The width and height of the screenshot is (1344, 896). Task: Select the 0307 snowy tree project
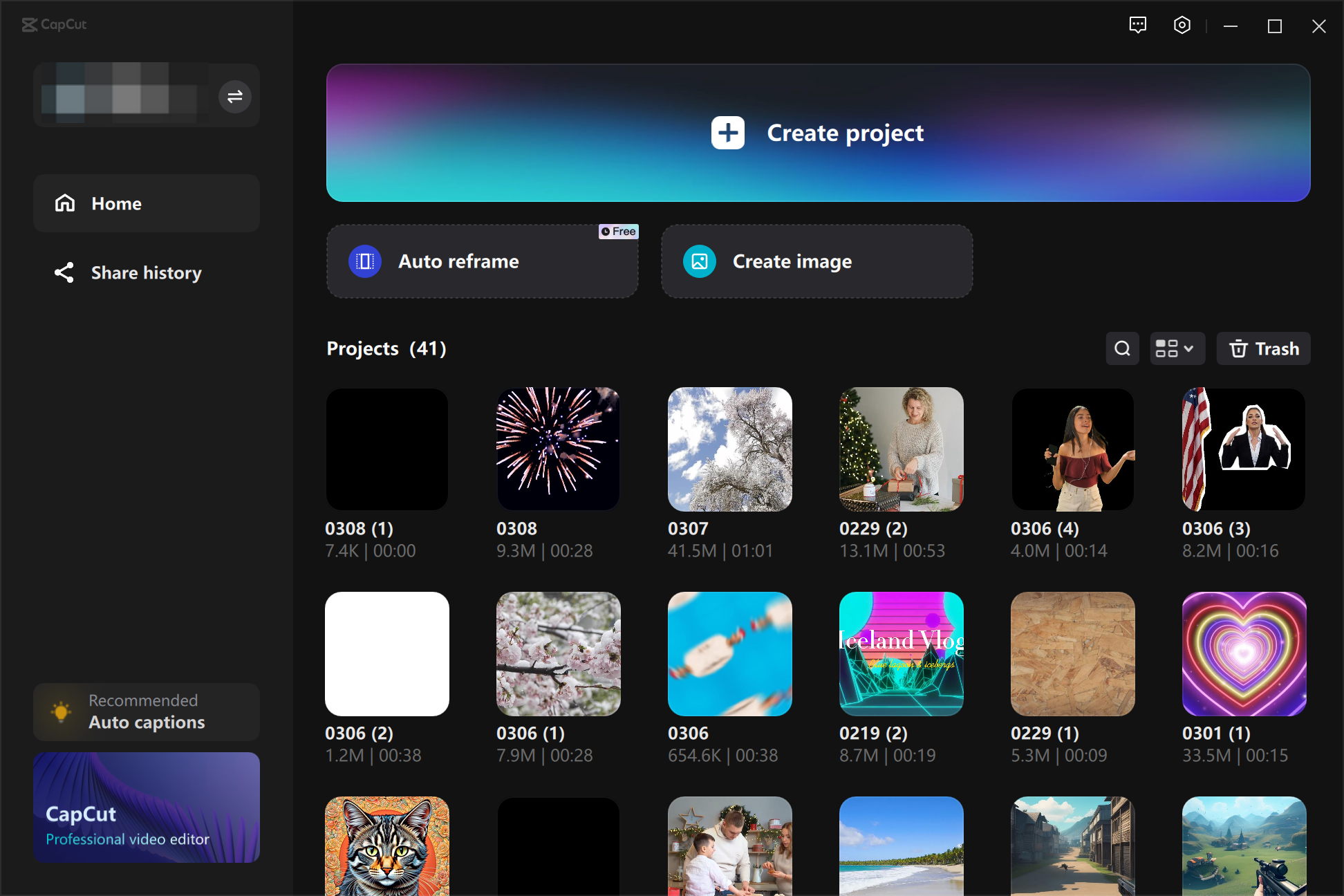[x=729, y=449]
